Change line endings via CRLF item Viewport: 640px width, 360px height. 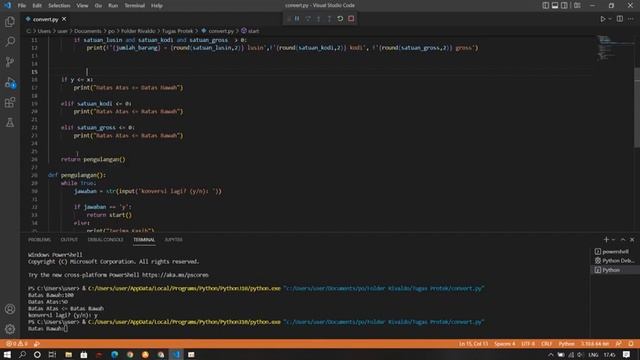[x=547, y=344]
